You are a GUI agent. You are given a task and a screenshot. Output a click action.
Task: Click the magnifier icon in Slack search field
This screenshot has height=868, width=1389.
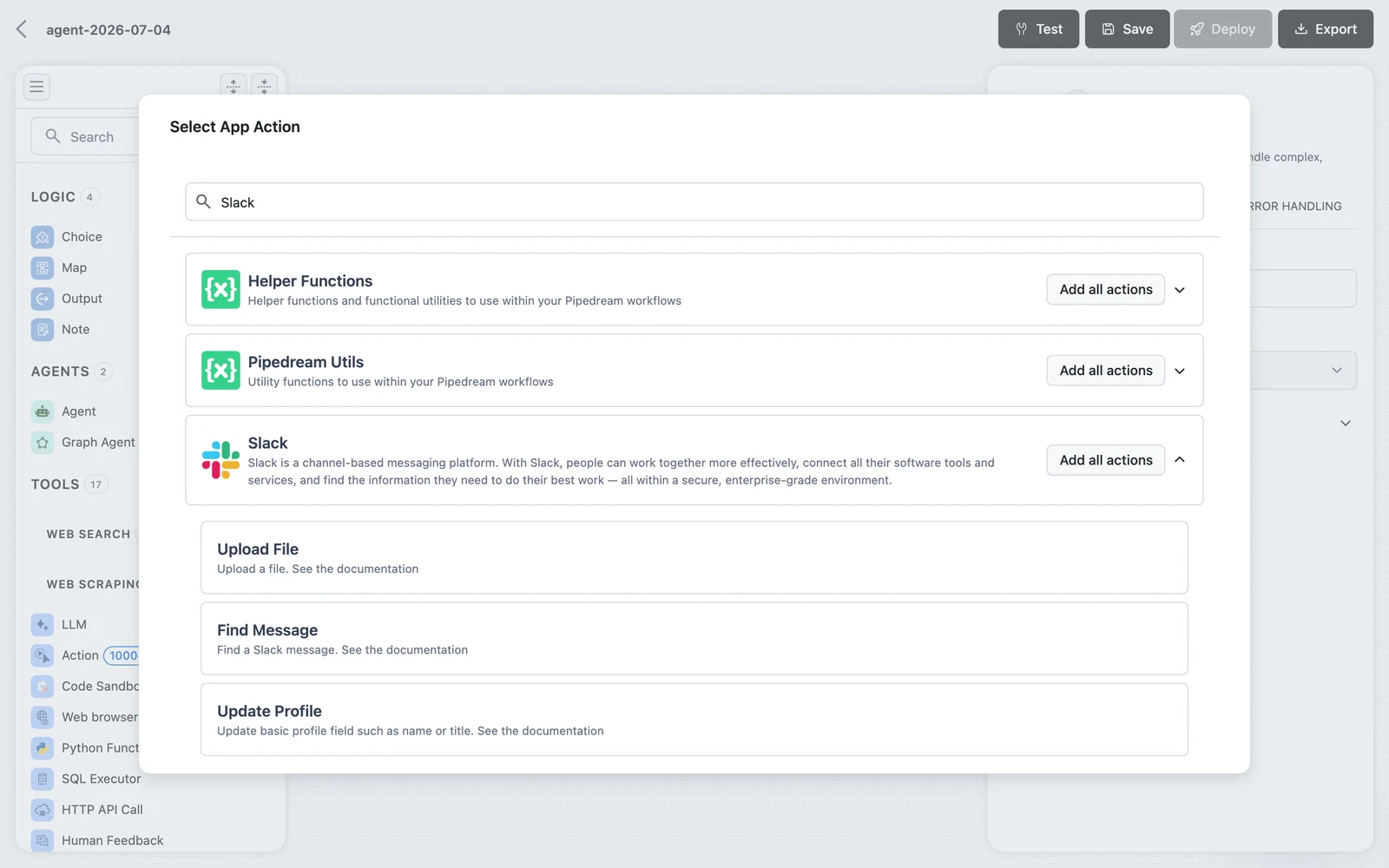(203, 201)
